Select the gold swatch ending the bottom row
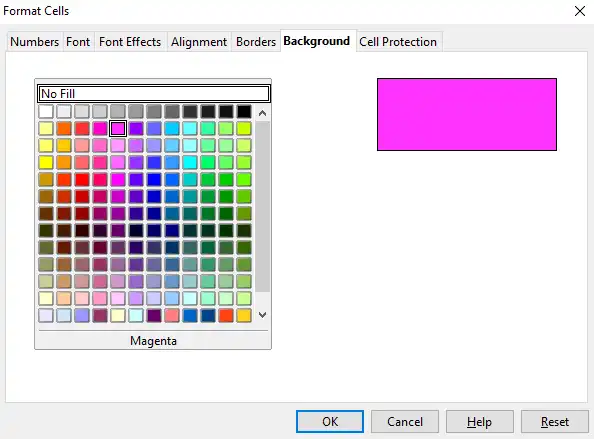 [244, 316]
